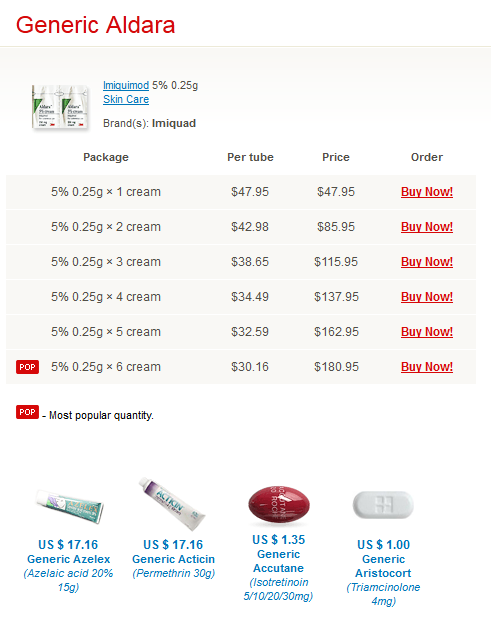This screenshot has width=491, height=618.
Task: Open the Generic Acticin link
Action: pos(173,559)
